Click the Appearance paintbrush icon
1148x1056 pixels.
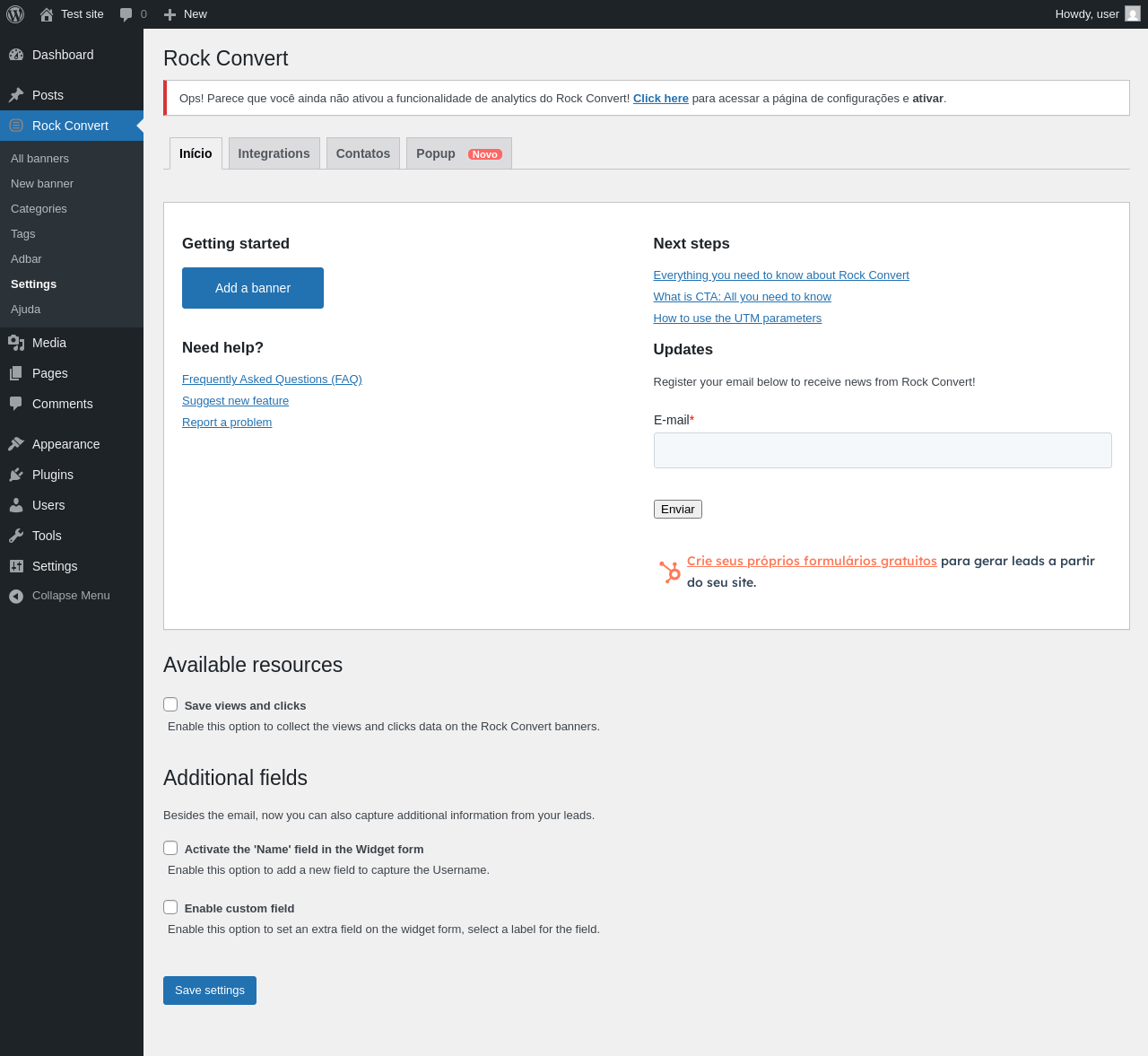pos(16,444)
